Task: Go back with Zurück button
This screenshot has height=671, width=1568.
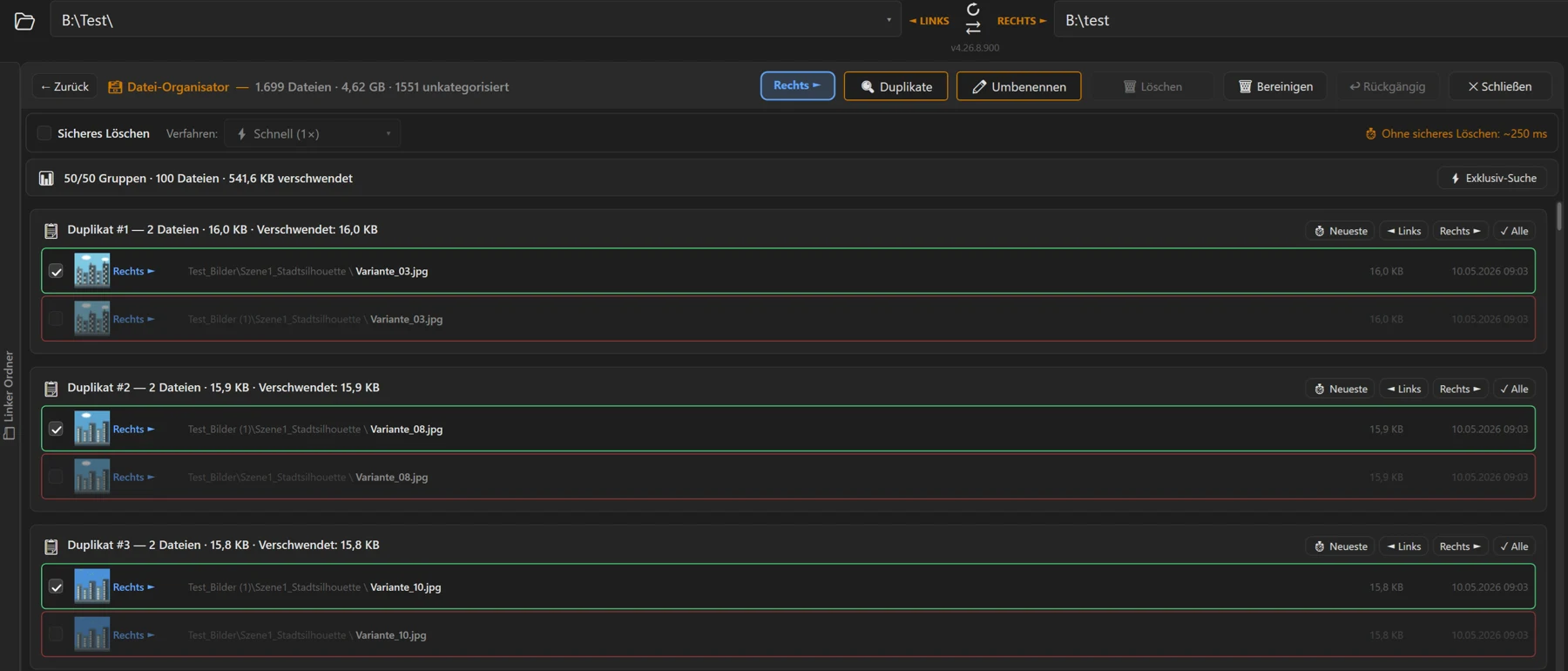Action: [x=64, y=86]
